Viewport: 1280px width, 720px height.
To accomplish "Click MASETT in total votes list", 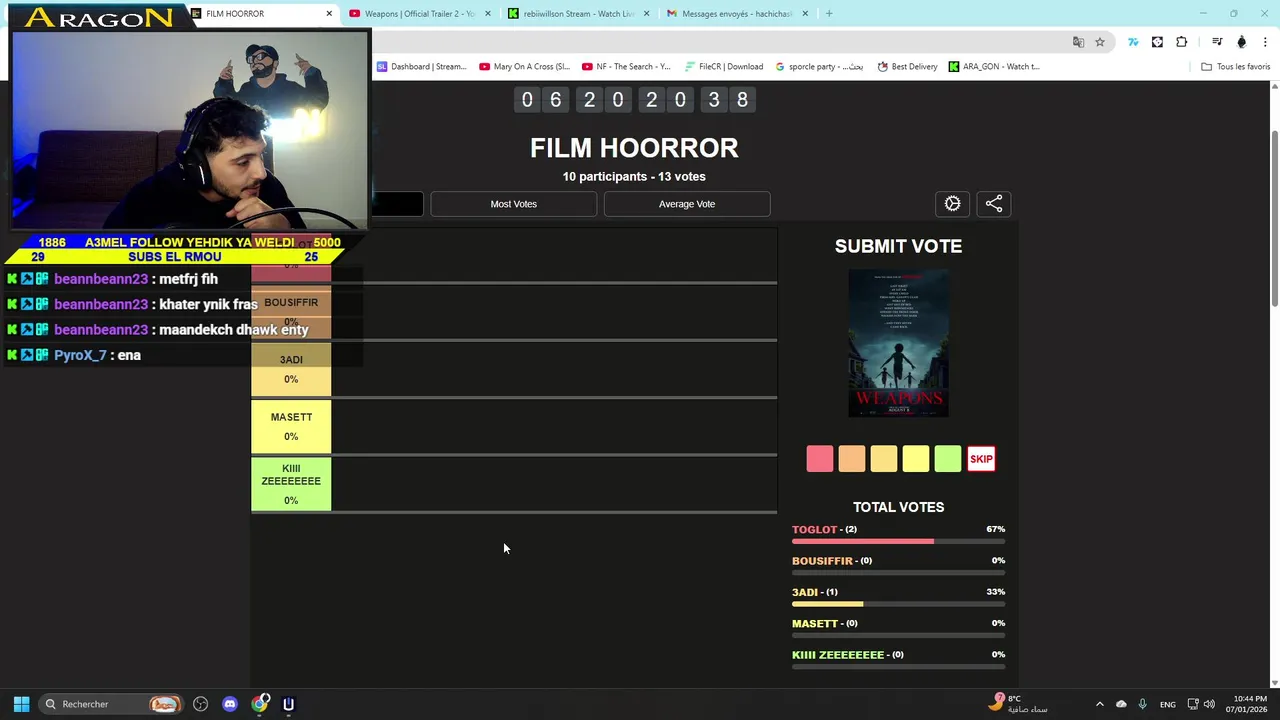I will (815, 623).
